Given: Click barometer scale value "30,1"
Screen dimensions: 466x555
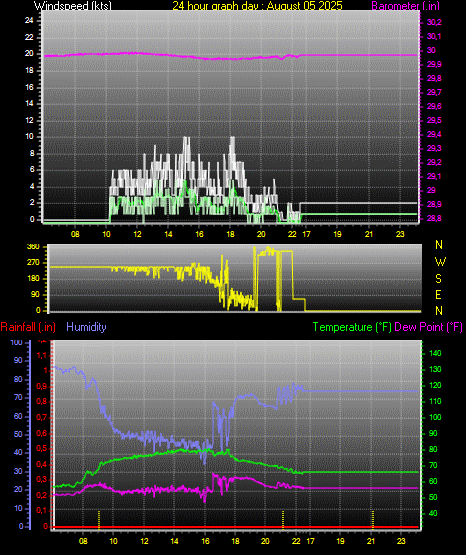Looking at the screenshot, I should (434, 36).
